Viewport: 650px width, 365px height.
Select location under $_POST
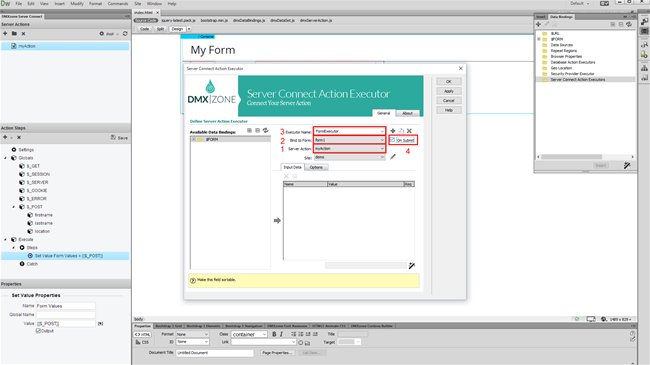pos(42,231)
